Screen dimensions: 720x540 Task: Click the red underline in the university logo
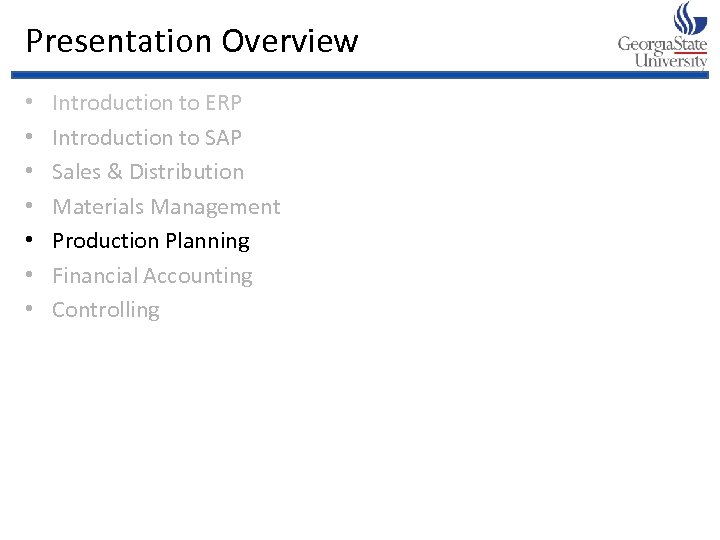(x=690, y=52)
